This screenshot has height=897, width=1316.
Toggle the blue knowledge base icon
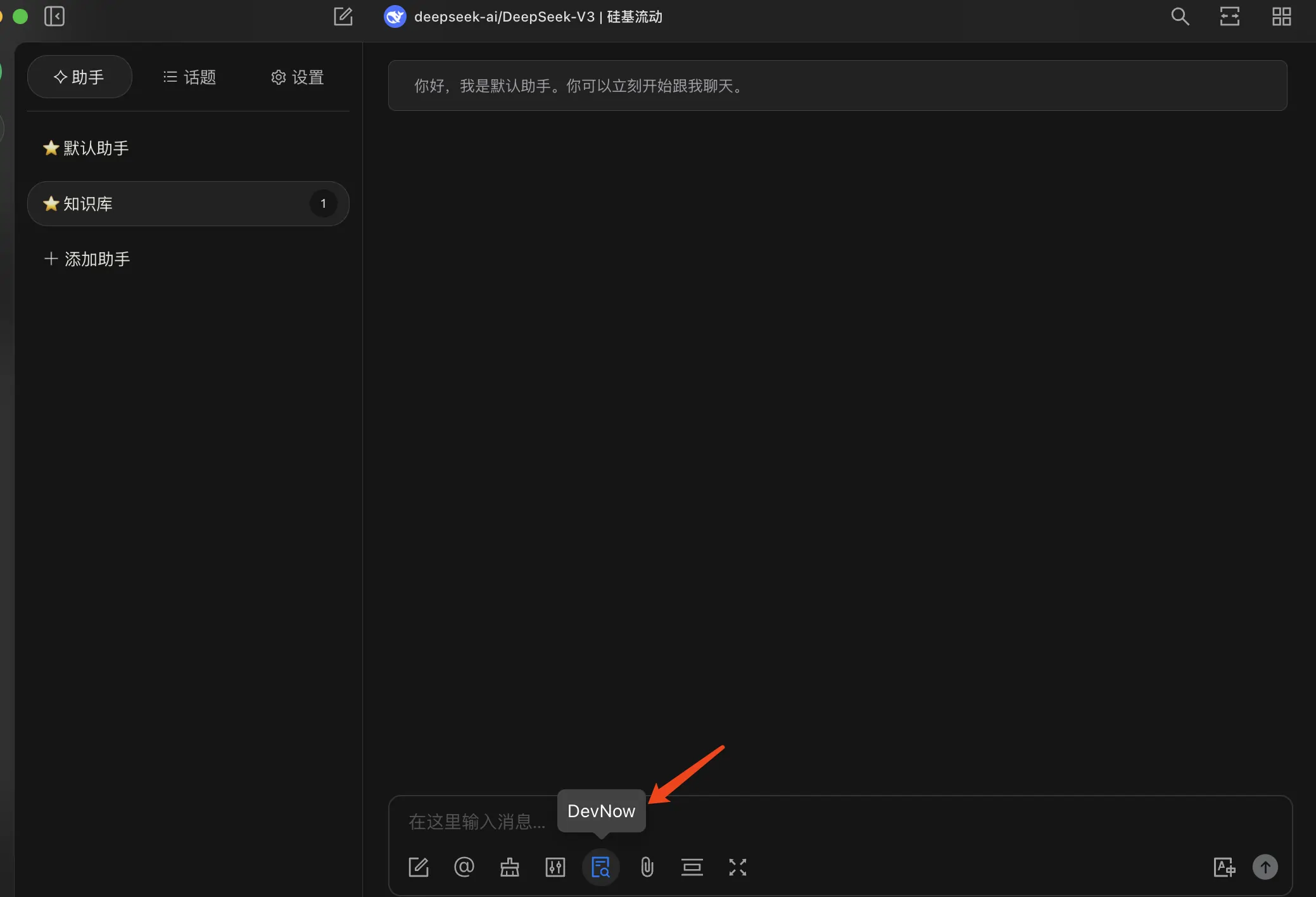600,867
